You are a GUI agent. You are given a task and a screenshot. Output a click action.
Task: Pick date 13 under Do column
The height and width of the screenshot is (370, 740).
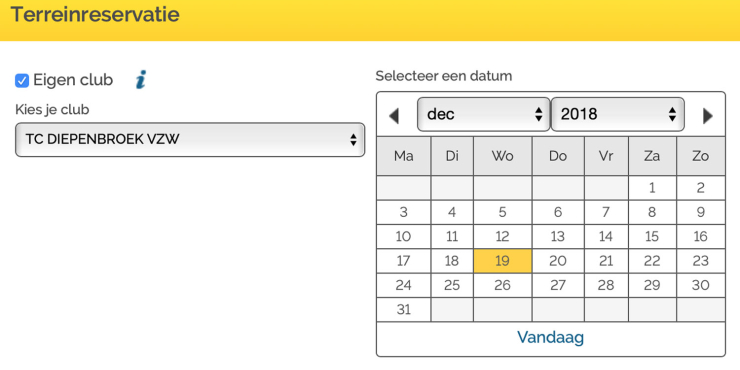(558, 236)
